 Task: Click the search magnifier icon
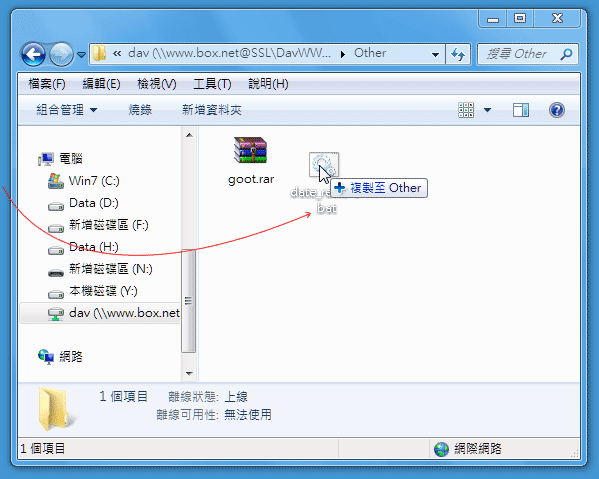[566, 54]
